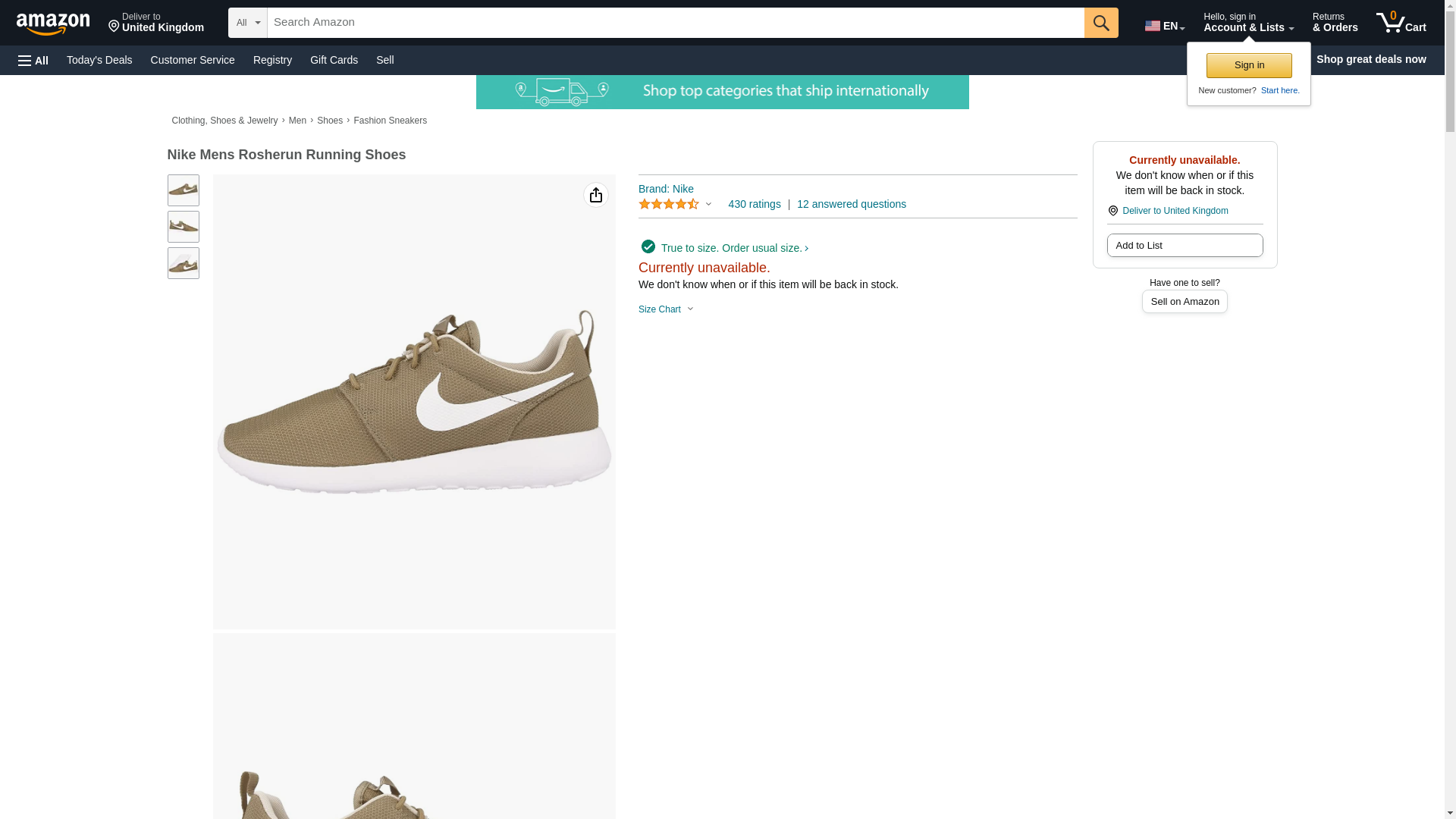
Task: Open the All hamburger menu
Action: pyautogui.click(x=33, y=60)
